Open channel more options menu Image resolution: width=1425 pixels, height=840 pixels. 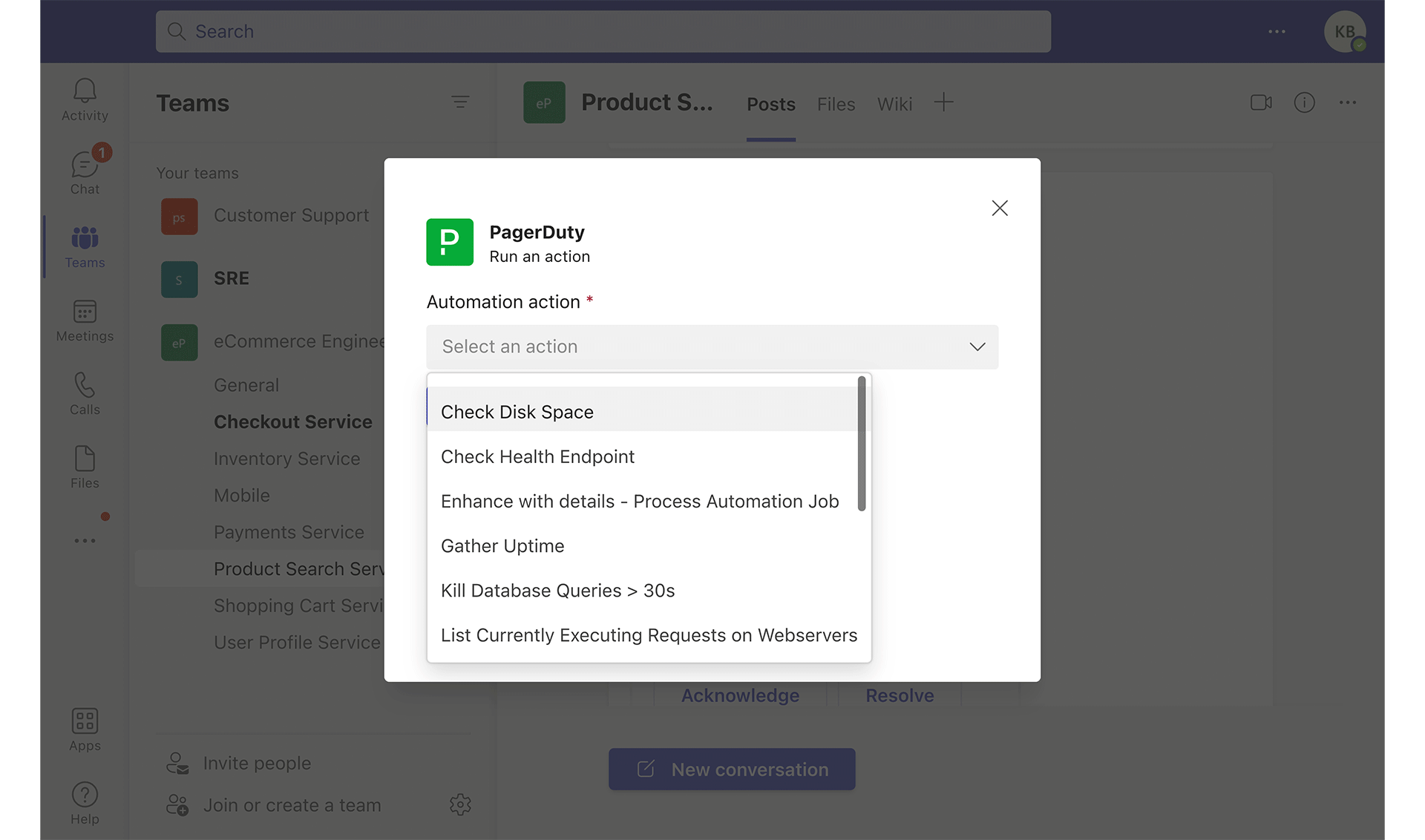[1349, 102]
